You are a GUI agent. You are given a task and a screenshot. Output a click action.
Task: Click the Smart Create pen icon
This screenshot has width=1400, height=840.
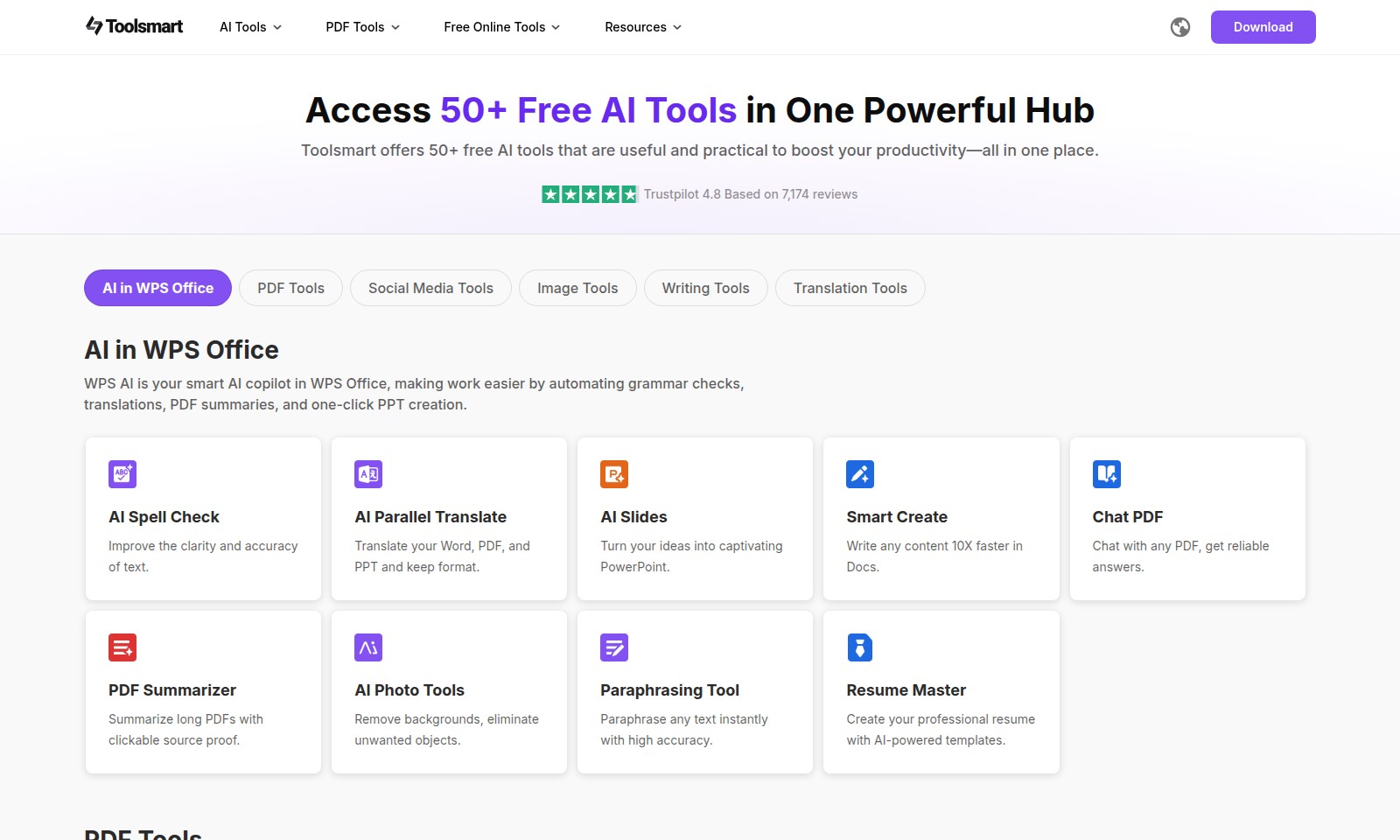[x=860, y=474]
